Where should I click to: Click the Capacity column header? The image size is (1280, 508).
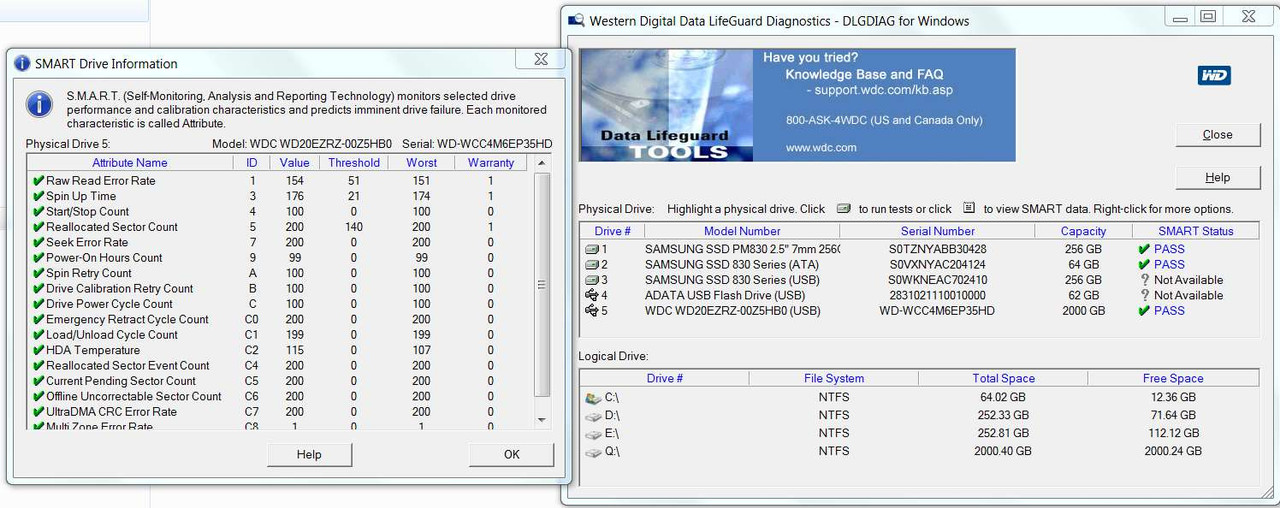pyautogui.click(x=1084, y=231)
